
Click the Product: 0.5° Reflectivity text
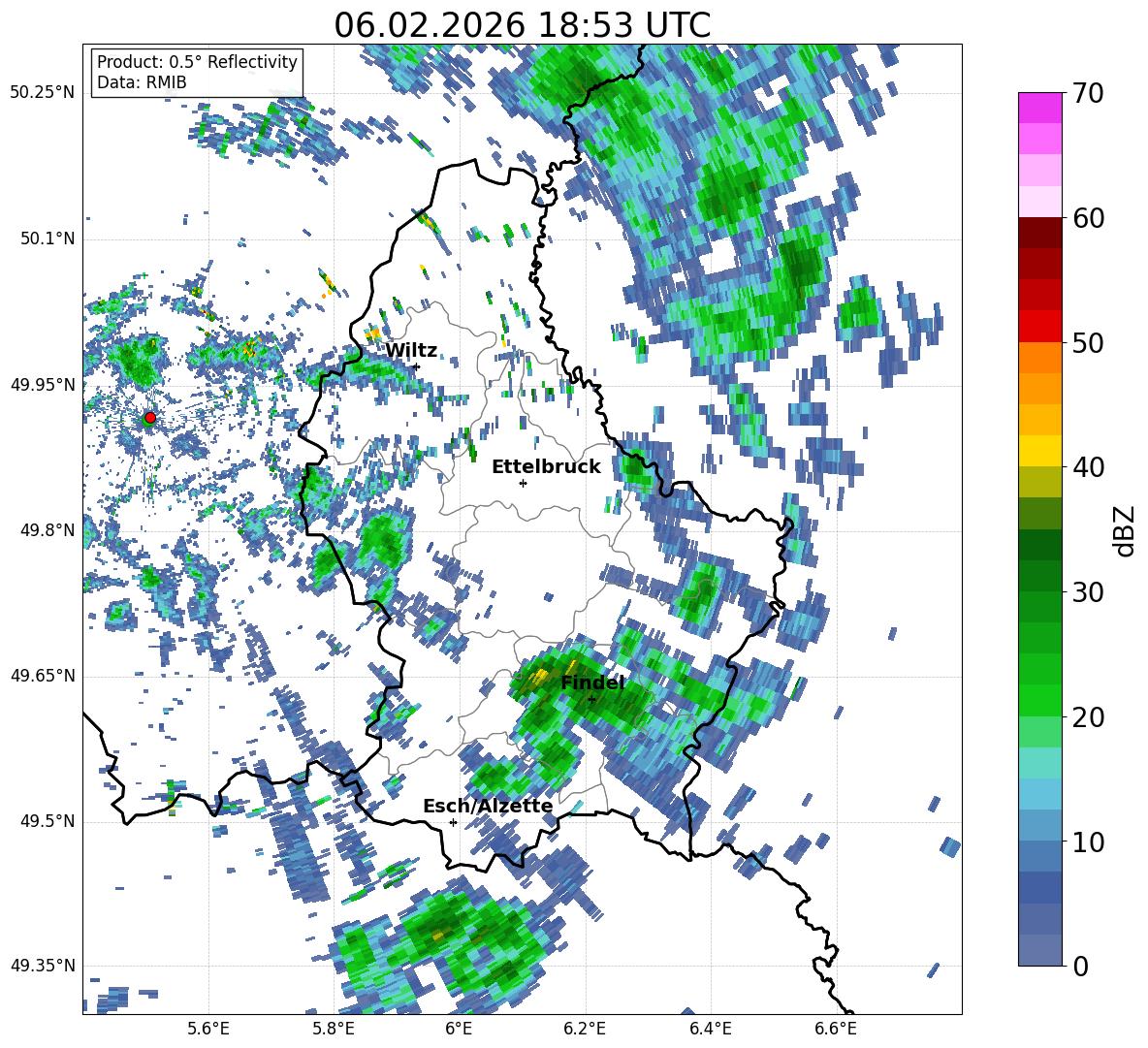[x=197, y=62]
